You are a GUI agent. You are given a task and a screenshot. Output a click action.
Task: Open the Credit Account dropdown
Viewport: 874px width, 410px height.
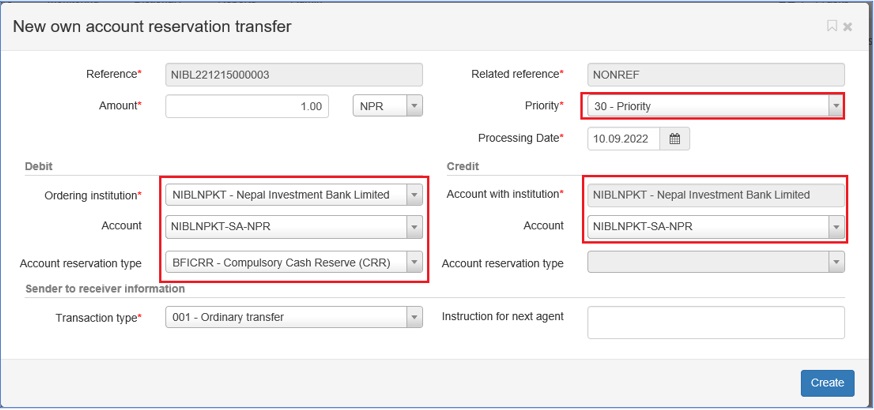coord(716,227)
